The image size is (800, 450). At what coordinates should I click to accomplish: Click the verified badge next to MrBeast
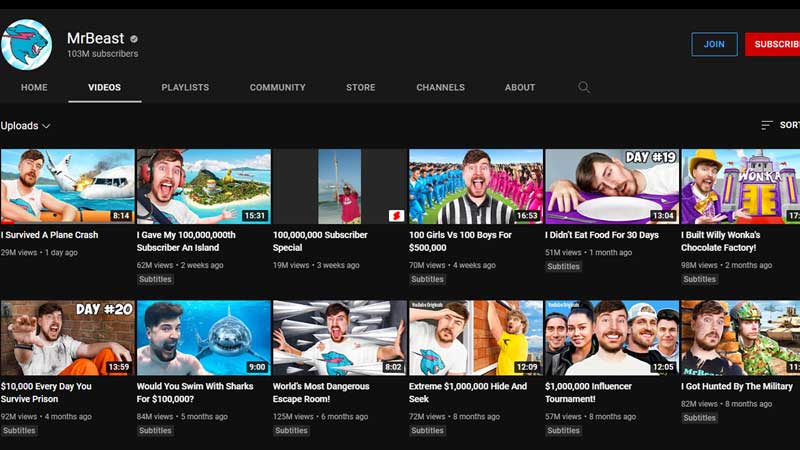(134, 39)
